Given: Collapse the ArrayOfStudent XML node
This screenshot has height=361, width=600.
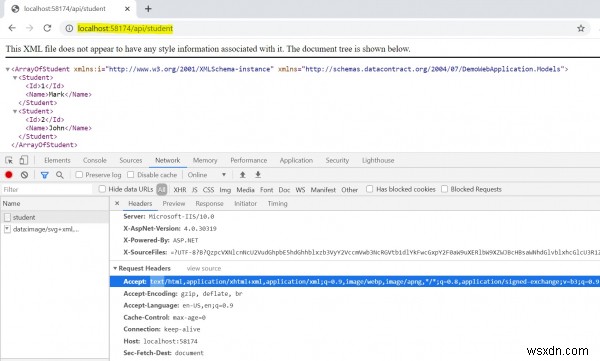Looking at the screenshot, I should [7, 69].
